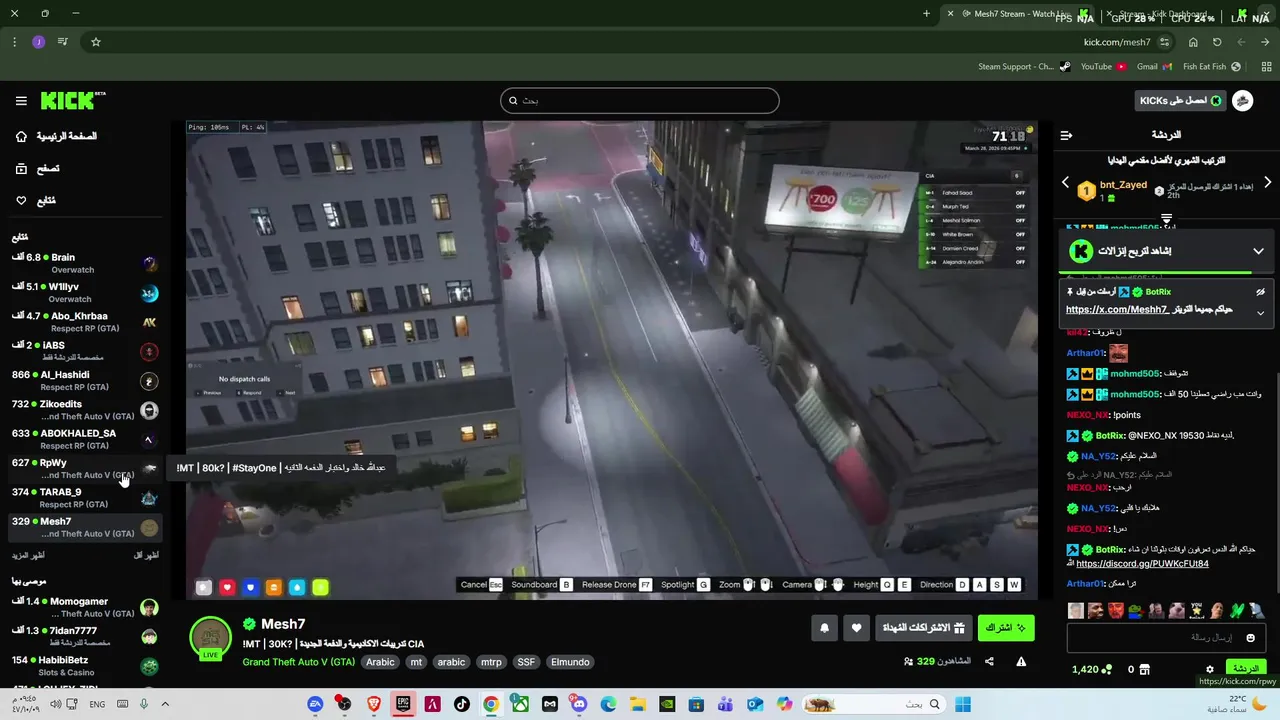Expand the pinned BotRix message
Image resolution: width=1280 pixels, height=720 pixels.
pos(1260,313)
